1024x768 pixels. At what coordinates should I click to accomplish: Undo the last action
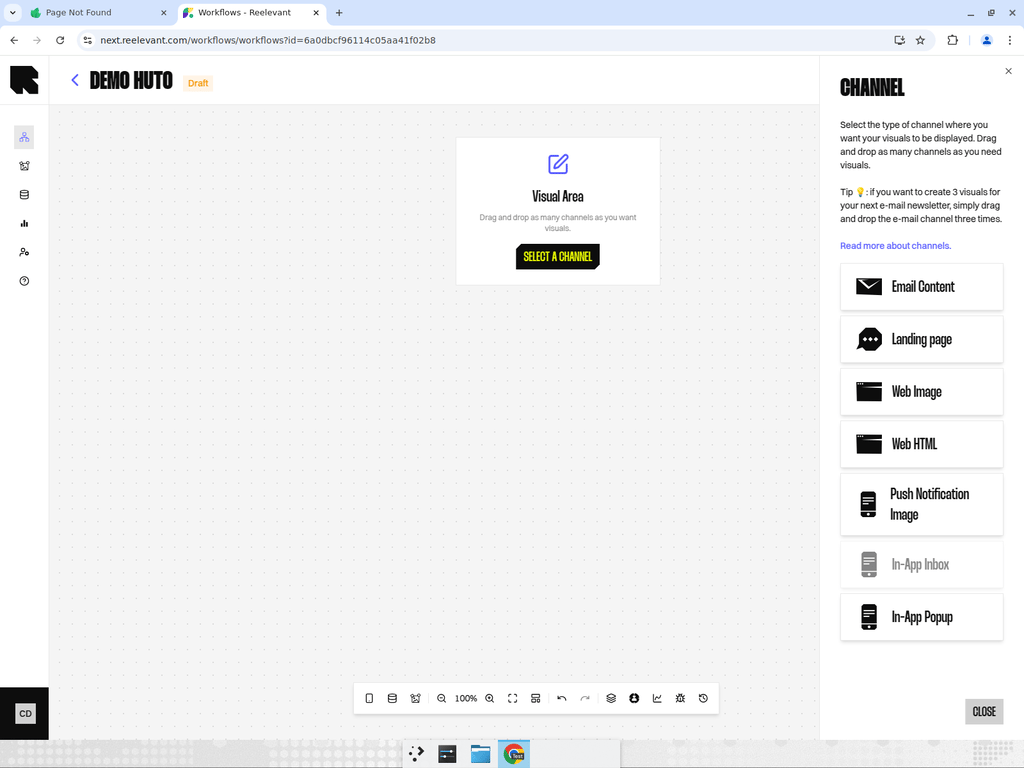coord(562,698)
